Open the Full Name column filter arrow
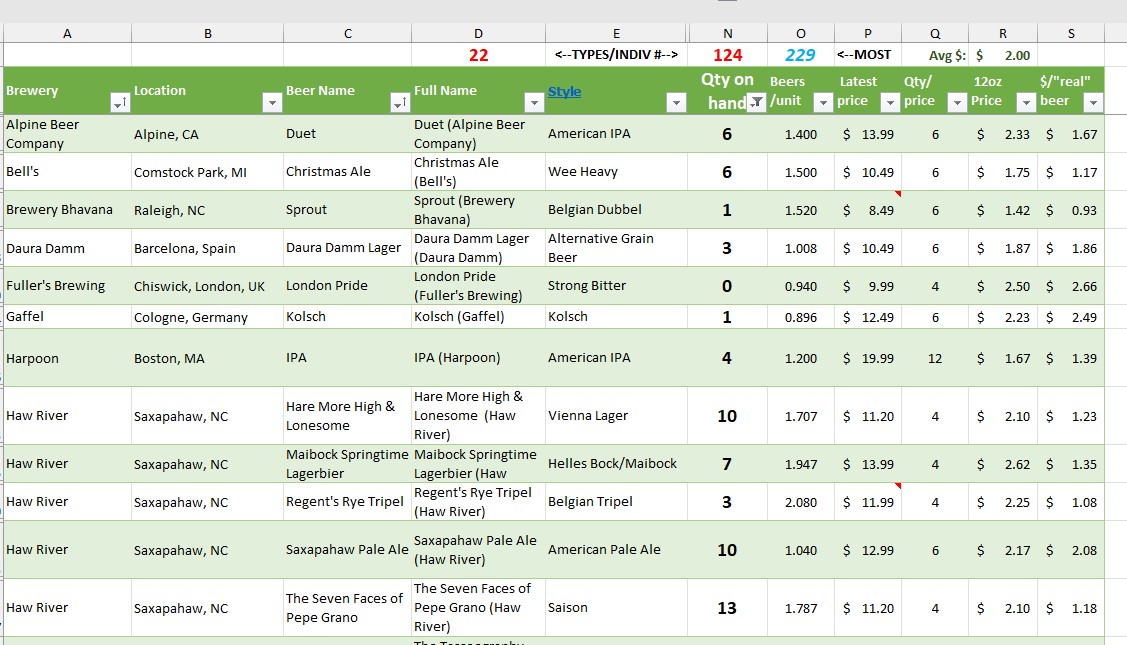 (x=533, y=103)
